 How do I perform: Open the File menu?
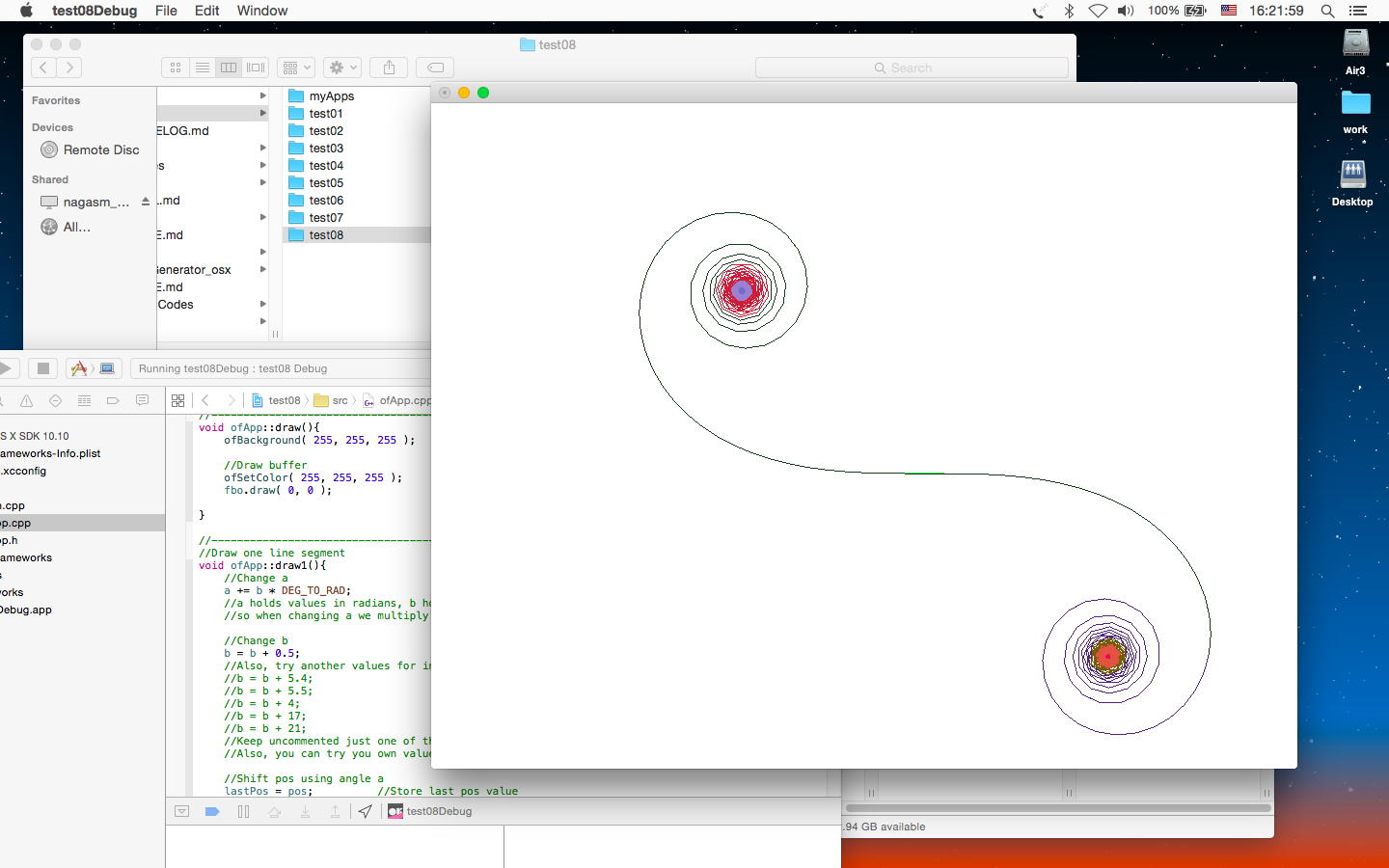pyautogui.click(x=166, y=11)
